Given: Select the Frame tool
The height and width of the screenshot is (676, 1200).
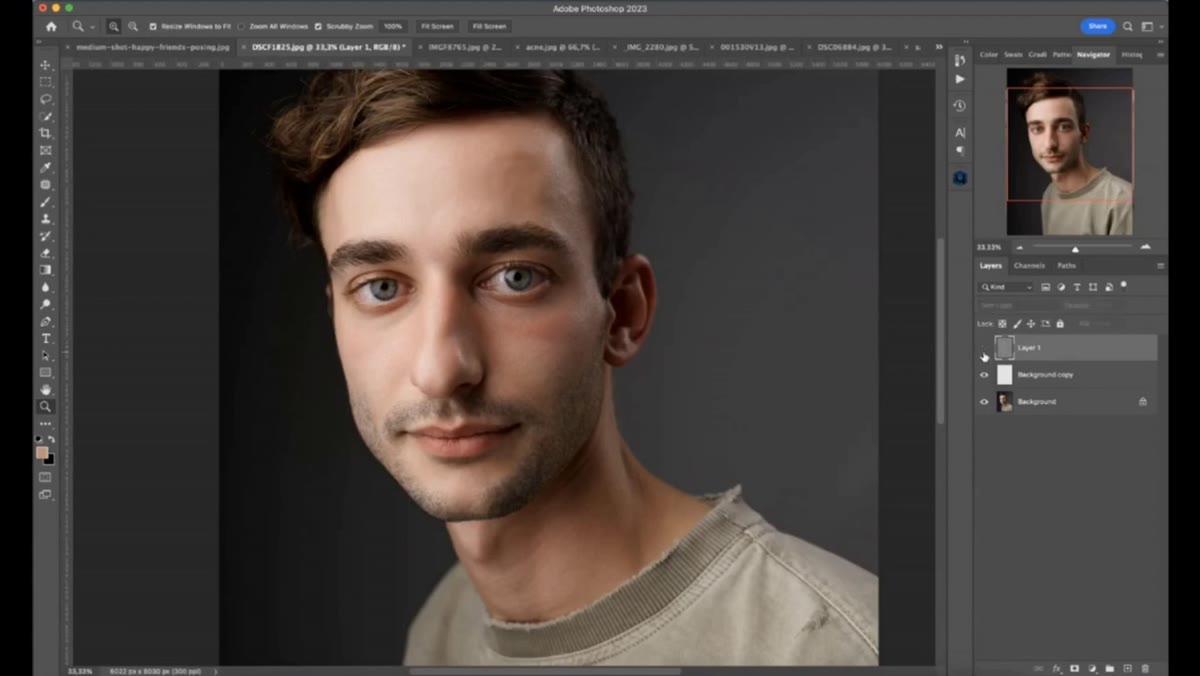Looking at the screenshot, I should (45, 150).
